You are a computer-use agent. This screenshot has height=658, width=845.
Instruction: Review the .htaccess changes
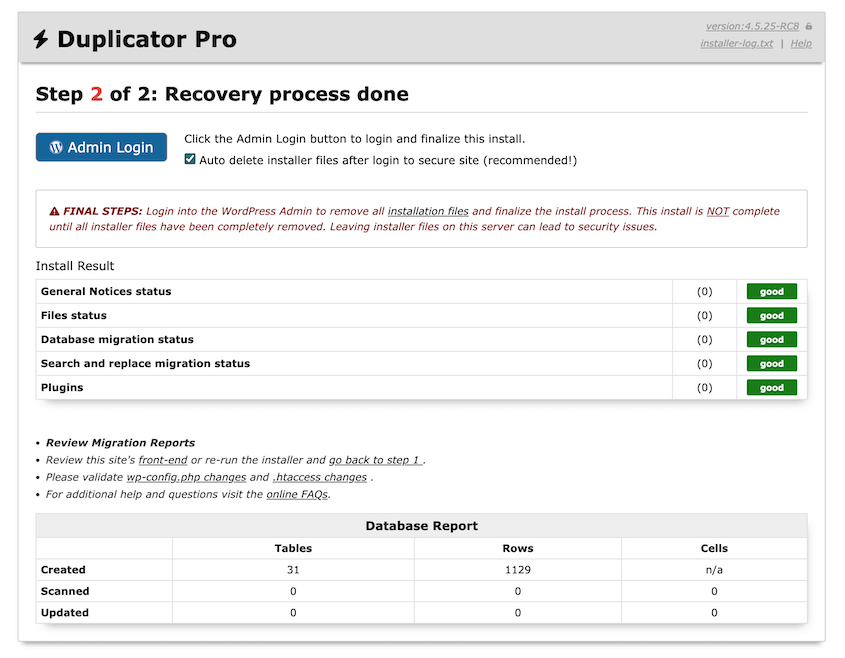coord(320,477)
